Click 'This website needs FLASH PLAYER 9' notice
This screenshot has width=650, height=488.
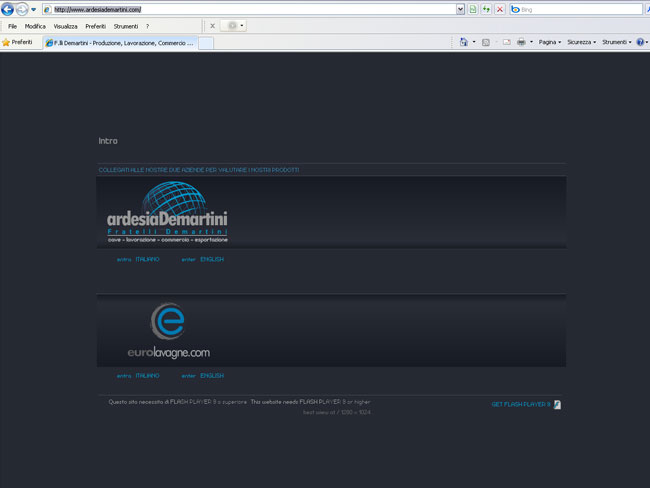[x=310, y=402]
